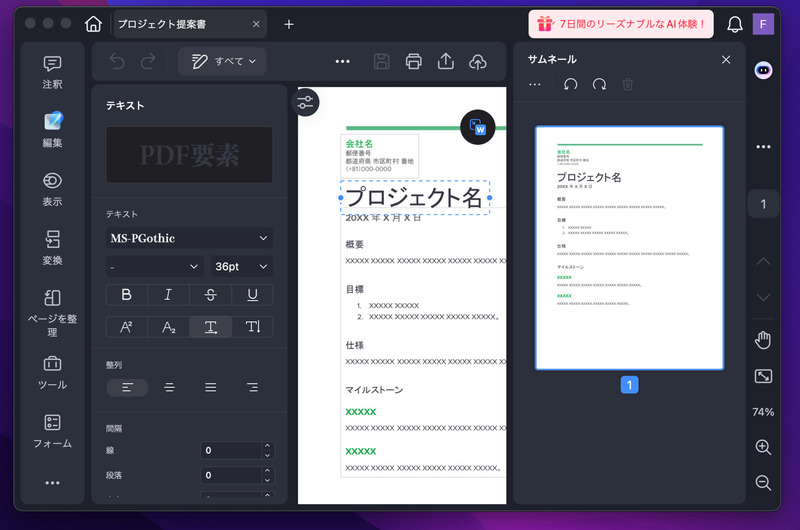
Task: Open the MS-PGothic font dropdown
Action: click(x=189, y=238)
